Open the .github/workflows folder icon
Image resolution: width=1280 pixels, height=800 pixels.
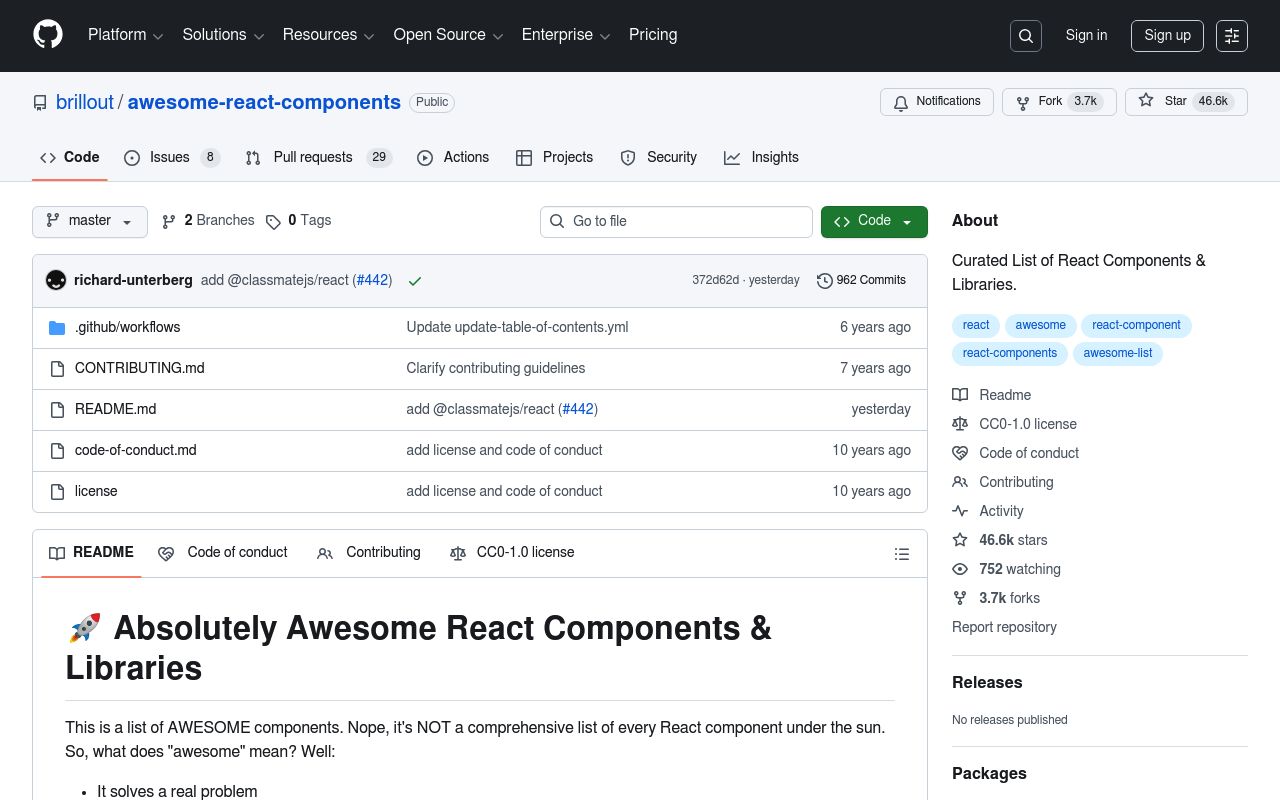click(x=57, y=327)
